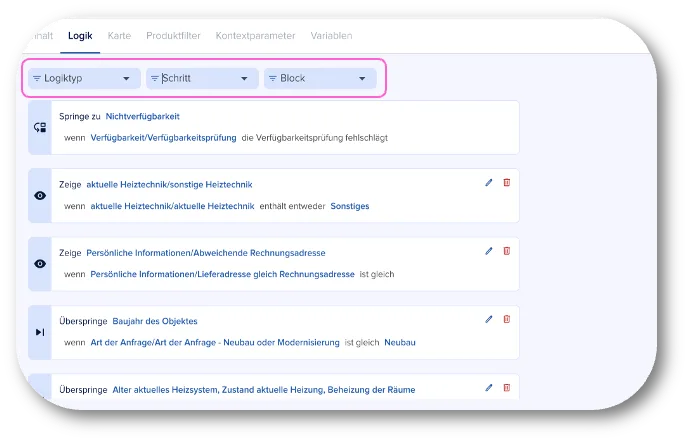Click the eye icon of Abweichende Rechnungsadresse rule
The height and width of the screenshot is (441, 688).
pos(40,264)
